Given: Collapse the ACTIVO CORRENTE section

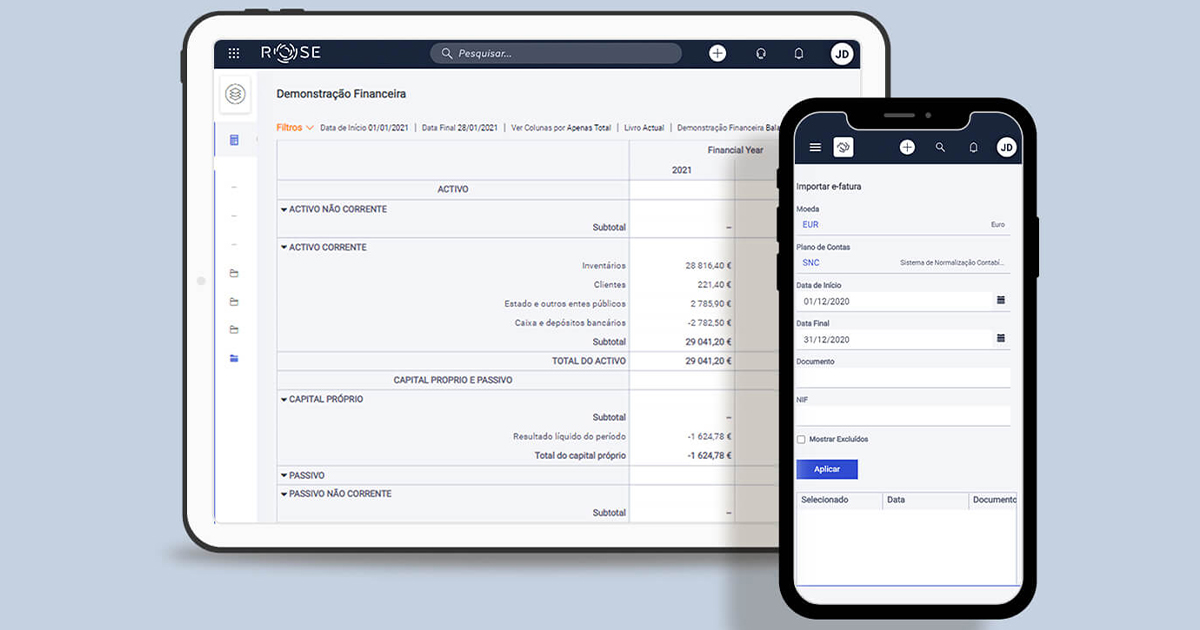Looking at the screenshot, I should click(284, 248).
